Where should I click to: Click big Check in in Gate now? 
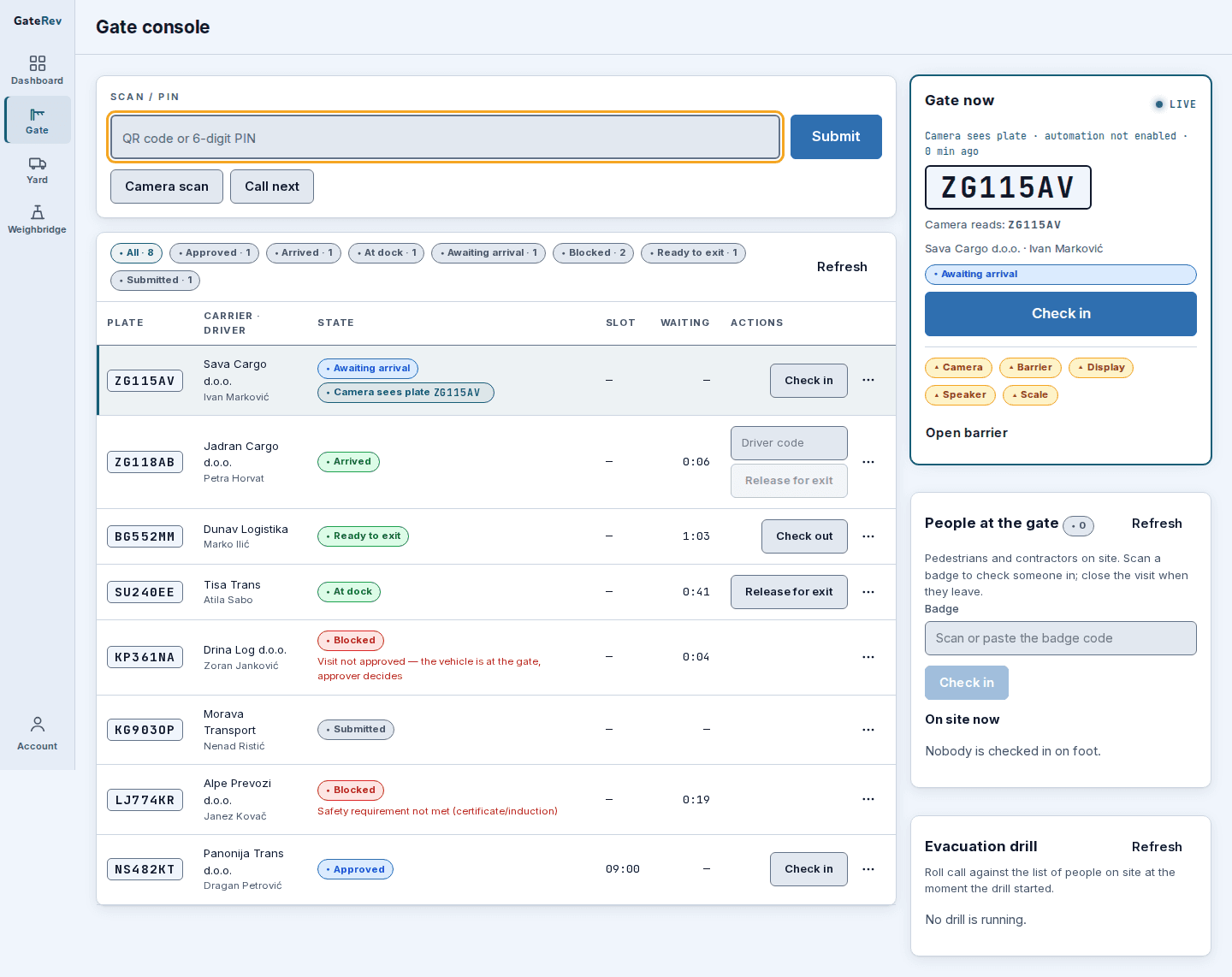point(1061,314)
